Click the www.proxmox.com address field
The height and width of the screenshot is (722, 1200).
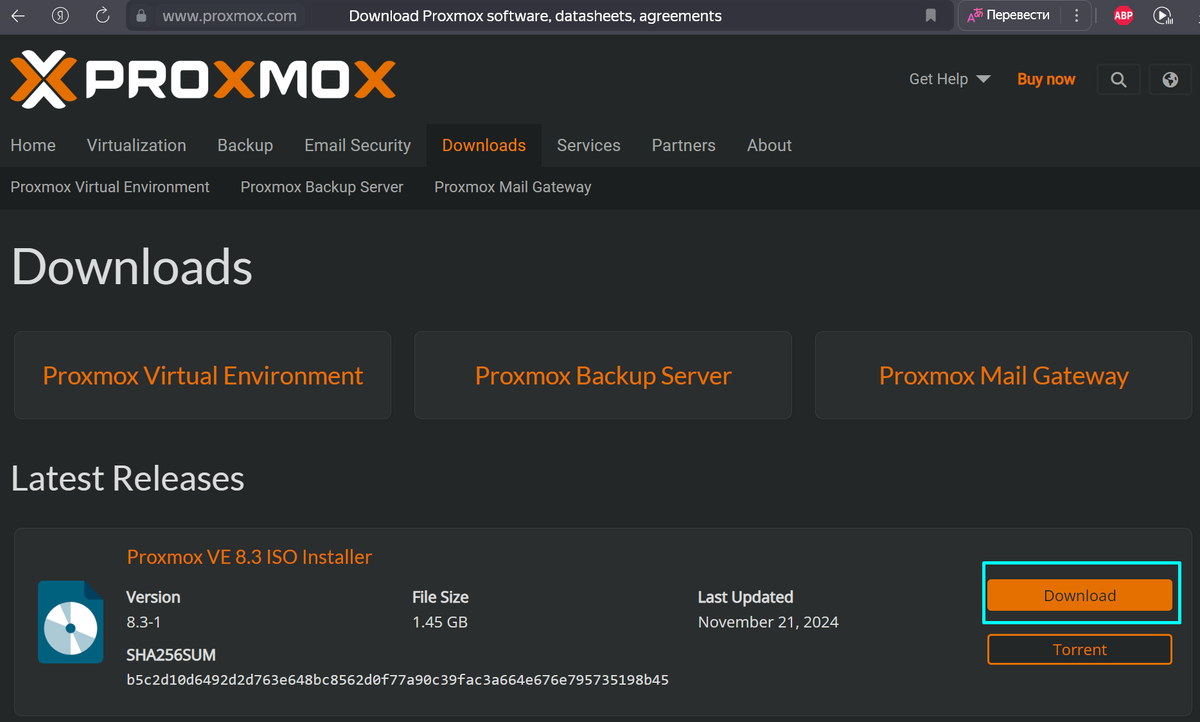click(x=229, y=16)
